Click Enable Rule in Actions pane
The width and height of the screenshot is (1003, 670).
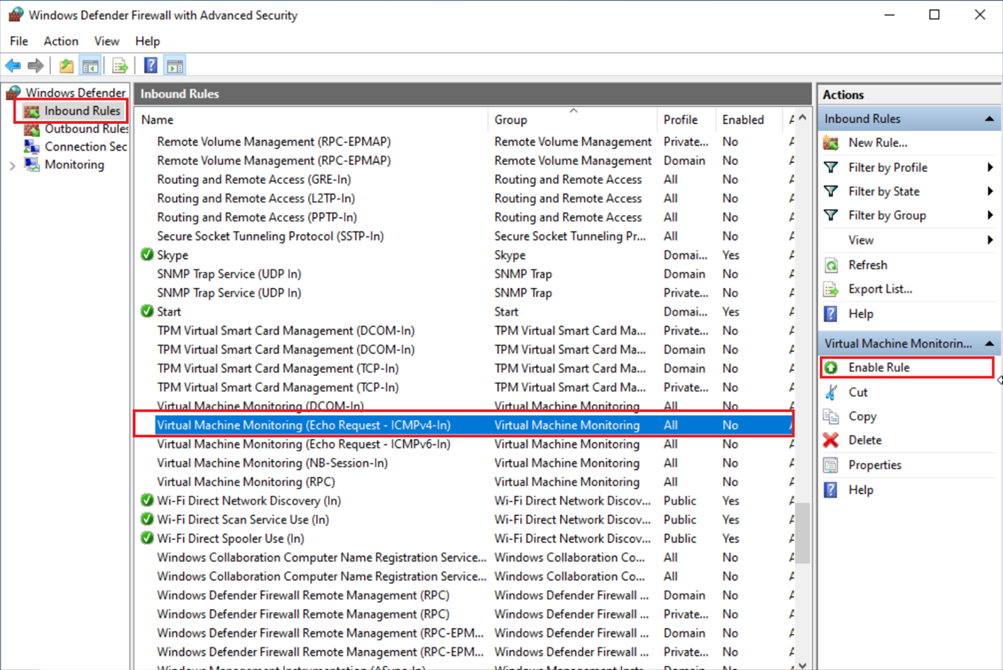coord(879,367)
